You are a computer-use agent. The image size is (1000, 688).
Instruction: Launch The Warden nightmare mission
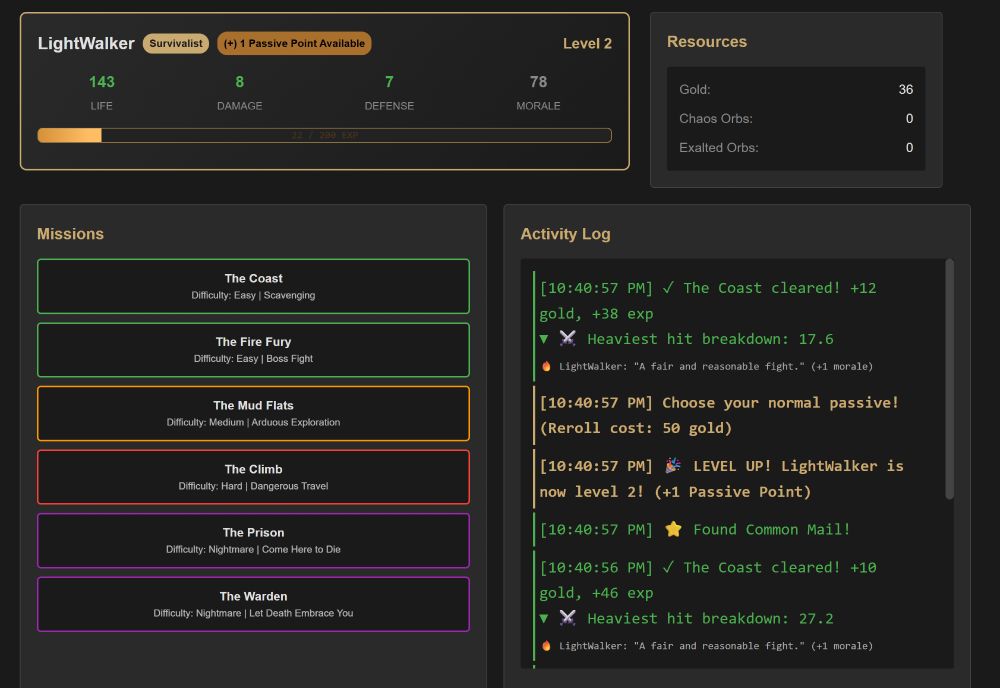coord(253,604)
